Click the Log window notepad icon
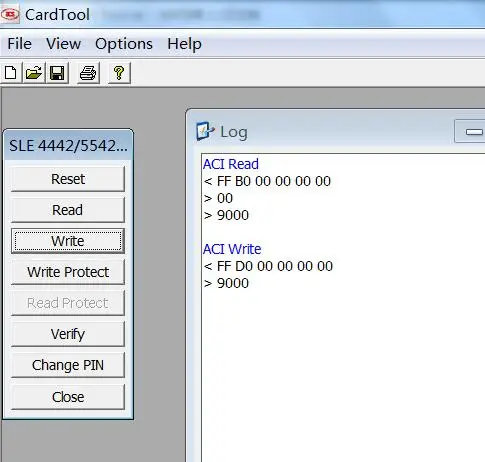The image size is (485, 462). [204, 131]
